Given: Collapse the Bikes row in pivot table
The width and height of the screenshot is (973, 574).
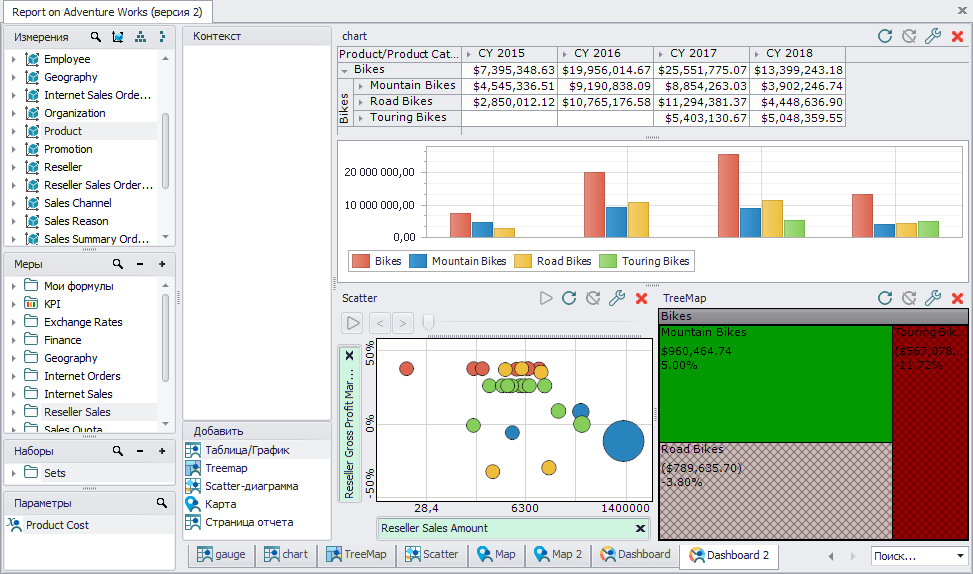Looking at the screenshot, I should (x=344, y=71).
